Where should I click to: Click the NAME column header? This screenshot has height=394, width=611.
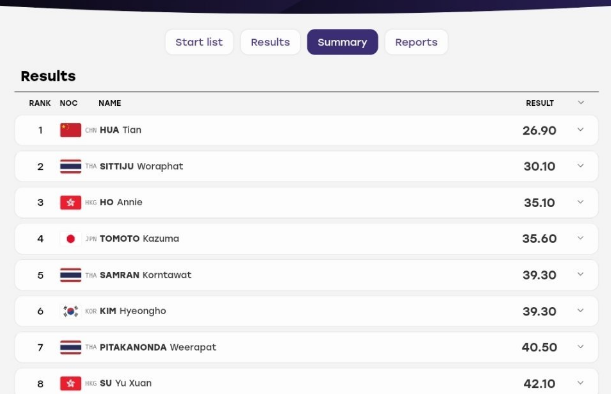click(109, 103)
